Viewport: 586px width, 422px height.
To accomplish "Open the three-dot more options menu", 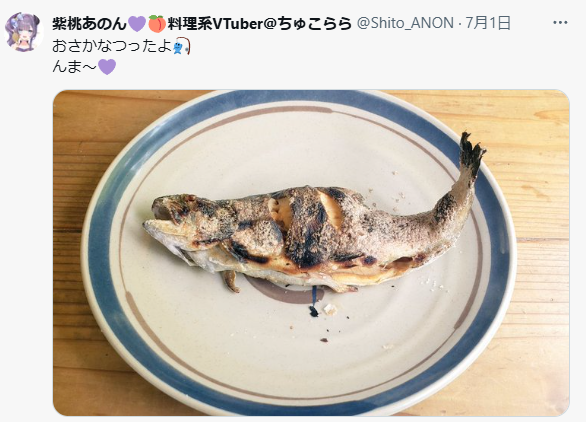I will pyautogui.click(x=560, y=23).
